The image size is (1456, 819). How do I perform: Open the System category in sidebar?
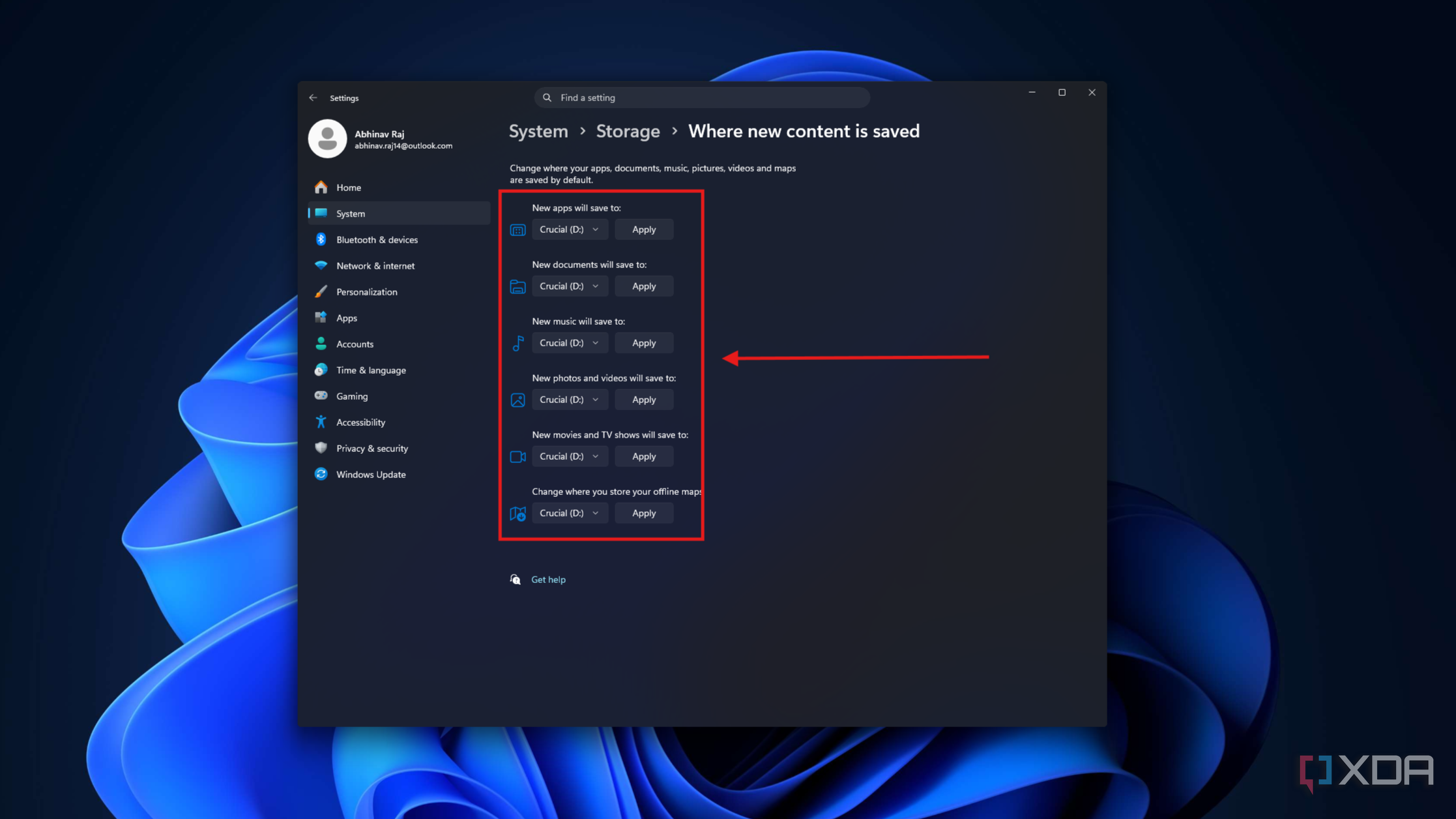click(399, 214)
